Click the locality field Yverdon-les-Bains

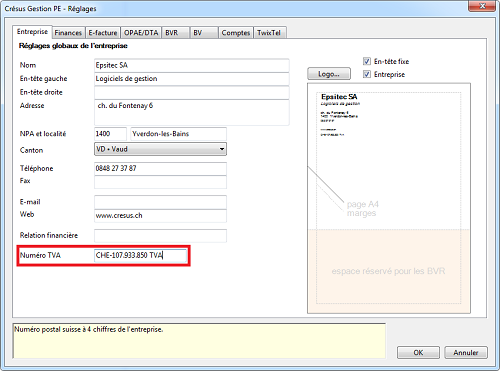click(178, 134)
